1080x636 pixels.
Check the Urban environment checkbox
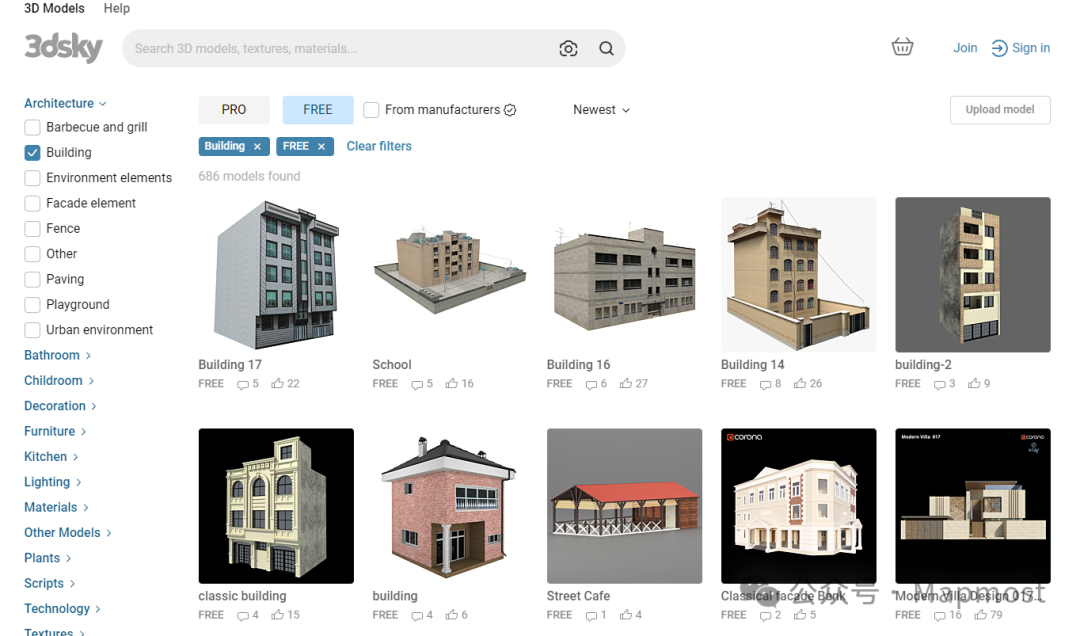pos(32,330)
